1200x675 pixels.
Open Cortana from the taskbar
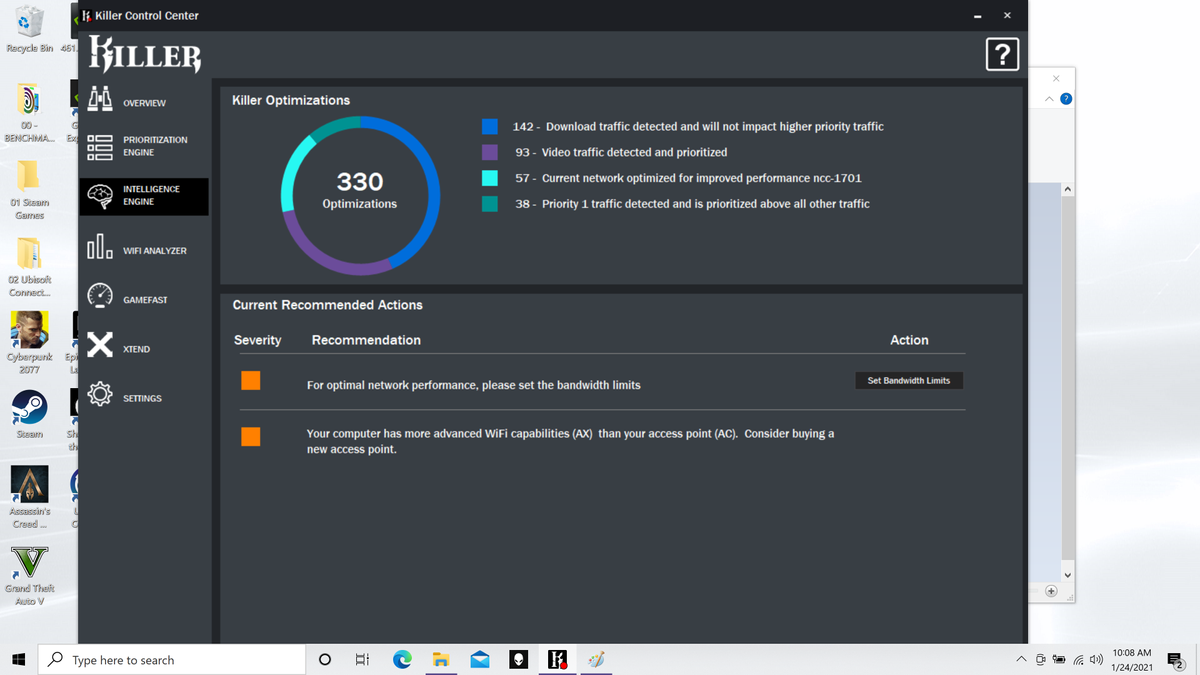(324, 659)
